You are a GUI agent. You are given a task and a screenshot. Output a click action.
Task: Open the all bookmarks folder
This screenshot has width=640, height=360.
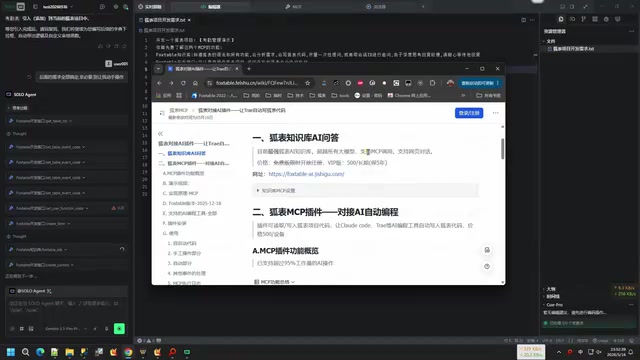(488, 96)
